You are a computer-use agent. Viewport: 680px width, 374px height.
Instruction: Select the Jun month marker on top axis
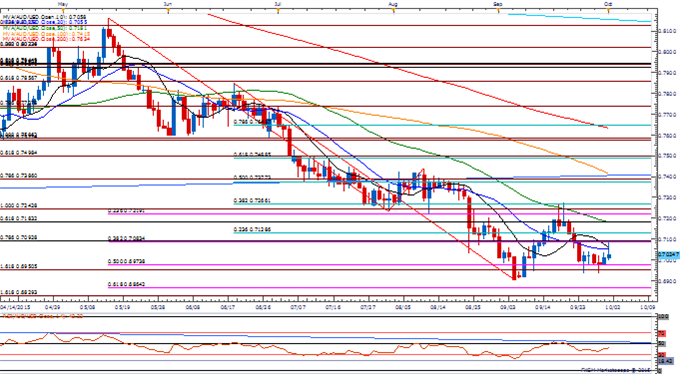coord(168,4)
